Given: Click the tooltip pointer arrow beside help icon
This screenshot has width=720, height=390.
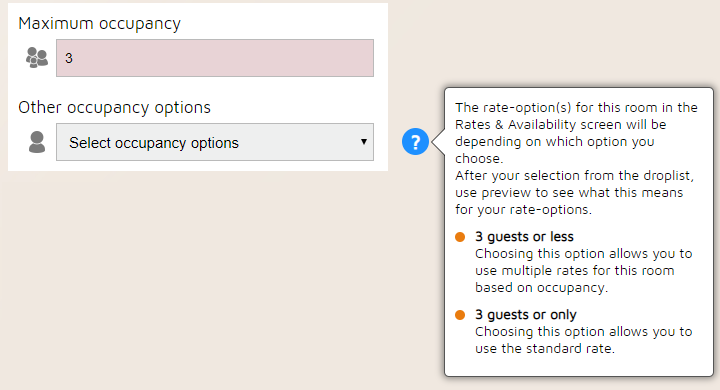Looking at the screenshot, I should point(438,142).
